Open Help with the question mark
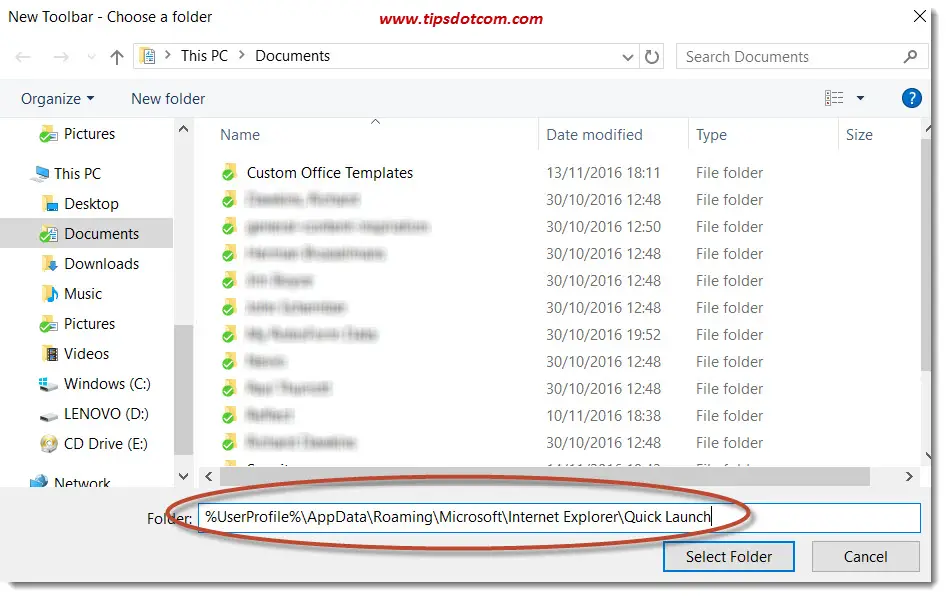Image resolution: width=946 pixels, height=597 pixels. [x=911, y=98]
